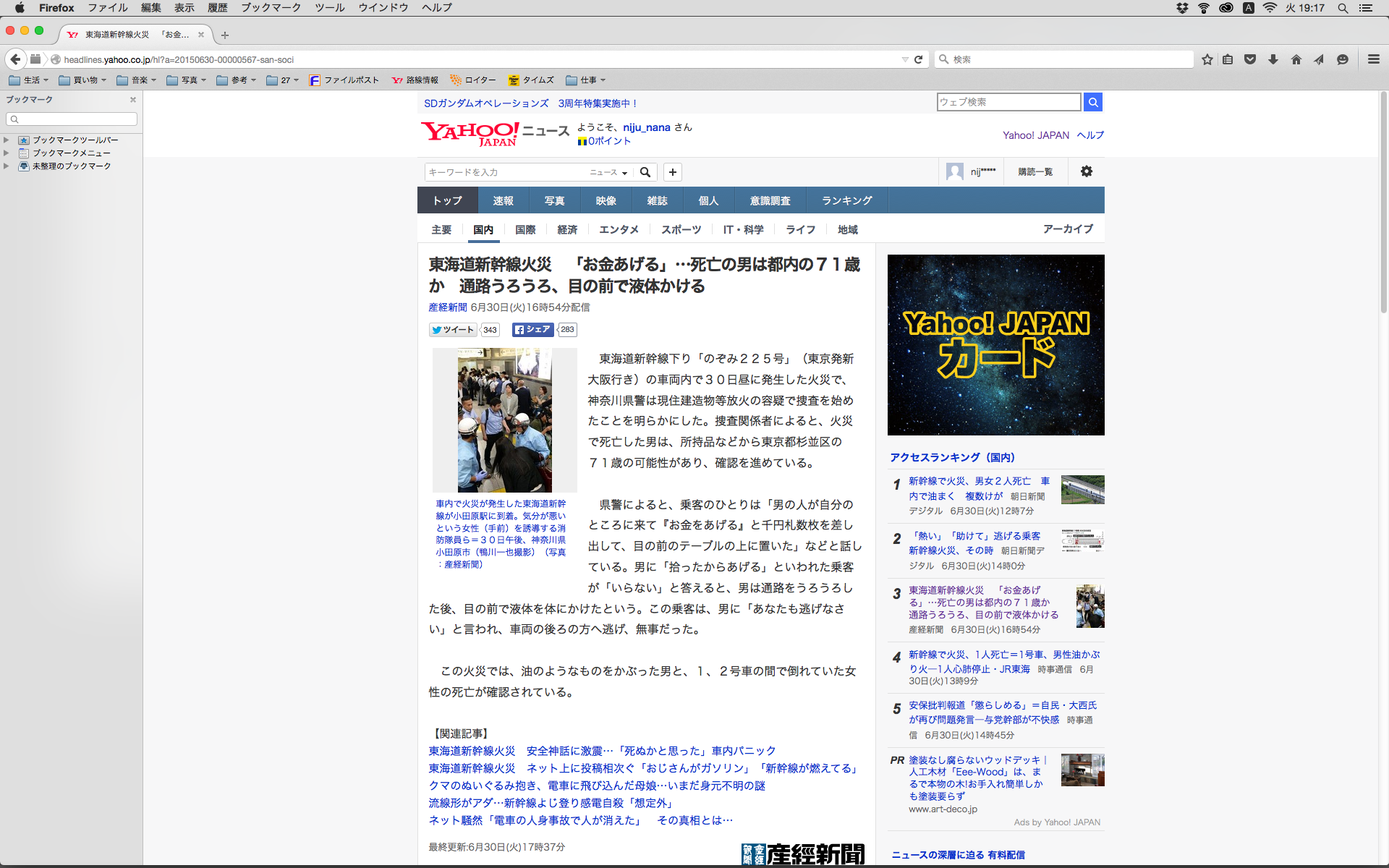Click the Firefox back arrow button
Viewport: 1389px width, 868px height.
(x=15, y=59)
